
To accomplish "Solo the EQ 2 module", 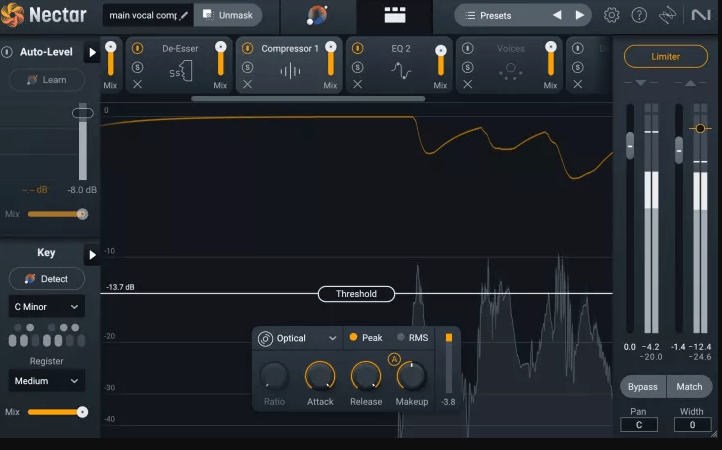I will [357, 67].
